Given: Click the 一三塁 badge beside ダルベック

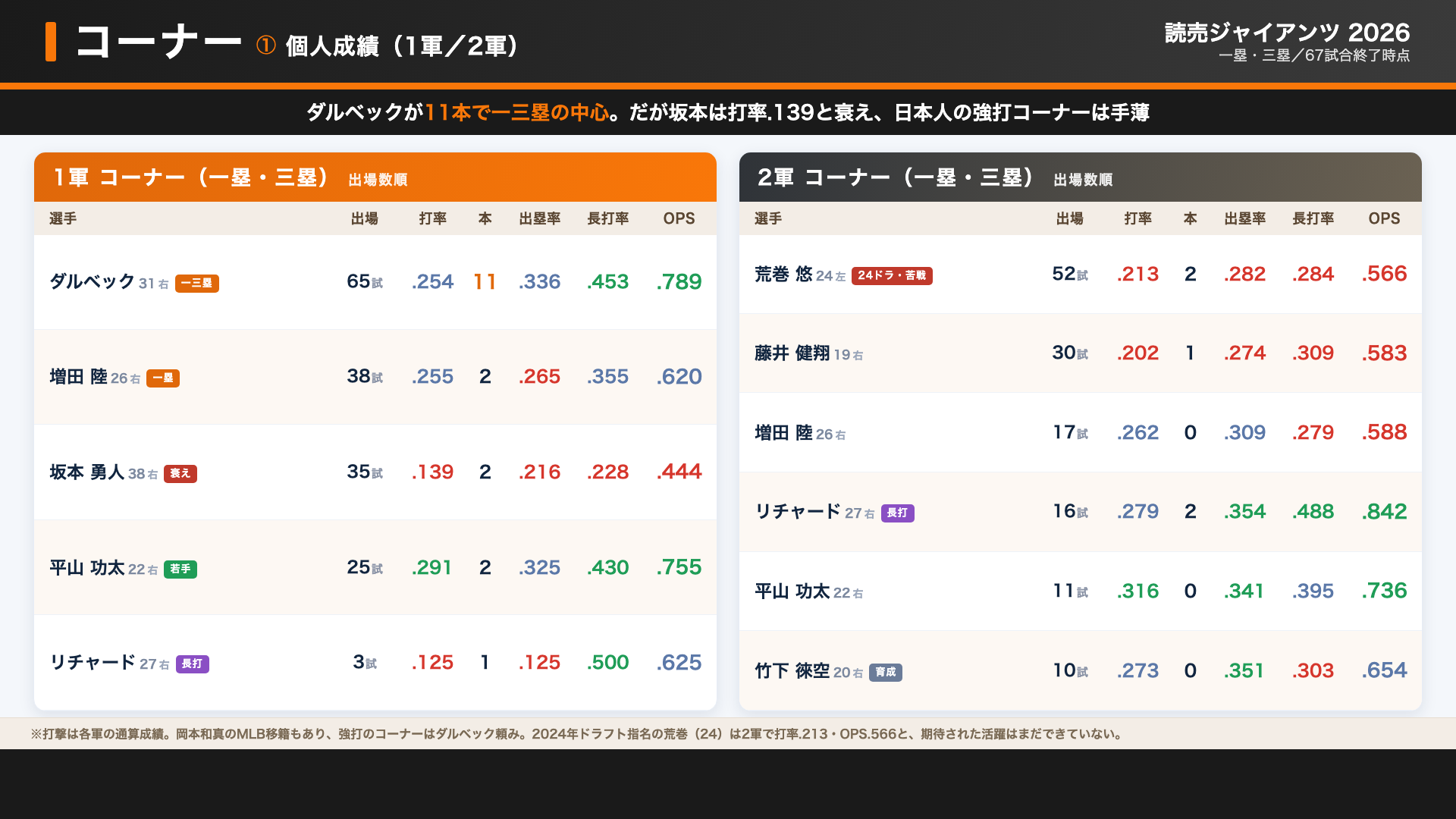Looking at the screenshot, I should (197, 284).
